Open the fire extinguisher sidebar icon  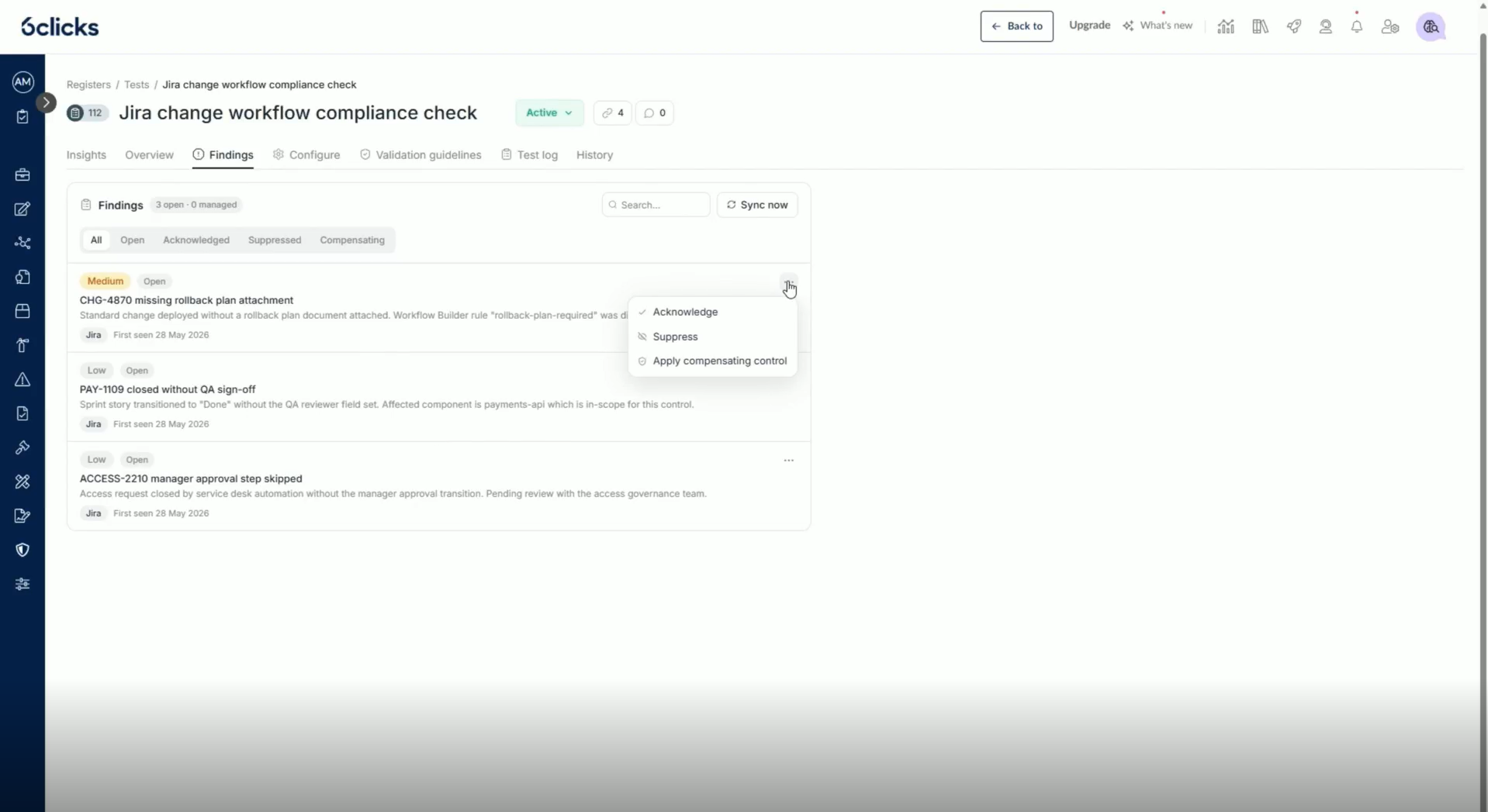(22, 345)
